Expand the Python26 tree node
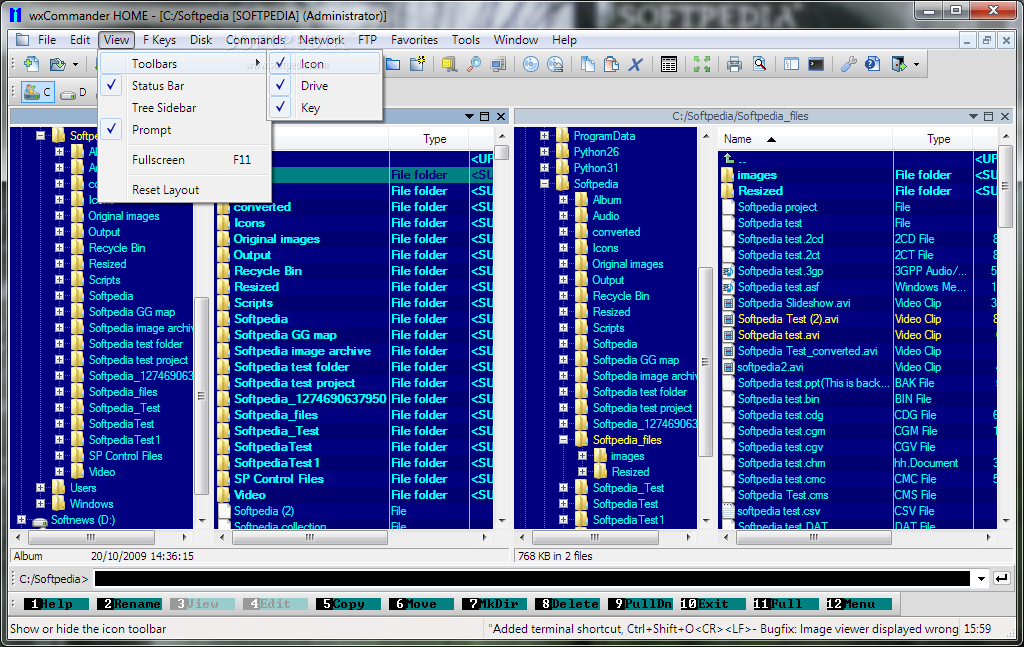This screenshot has width=1024, height=647. [544, 152]
